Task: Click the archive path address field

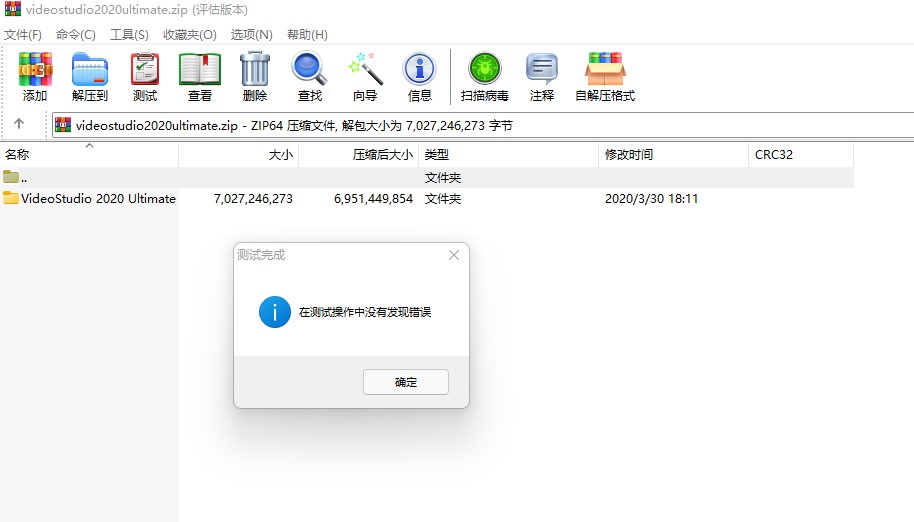Action: [x=483, y=125]
